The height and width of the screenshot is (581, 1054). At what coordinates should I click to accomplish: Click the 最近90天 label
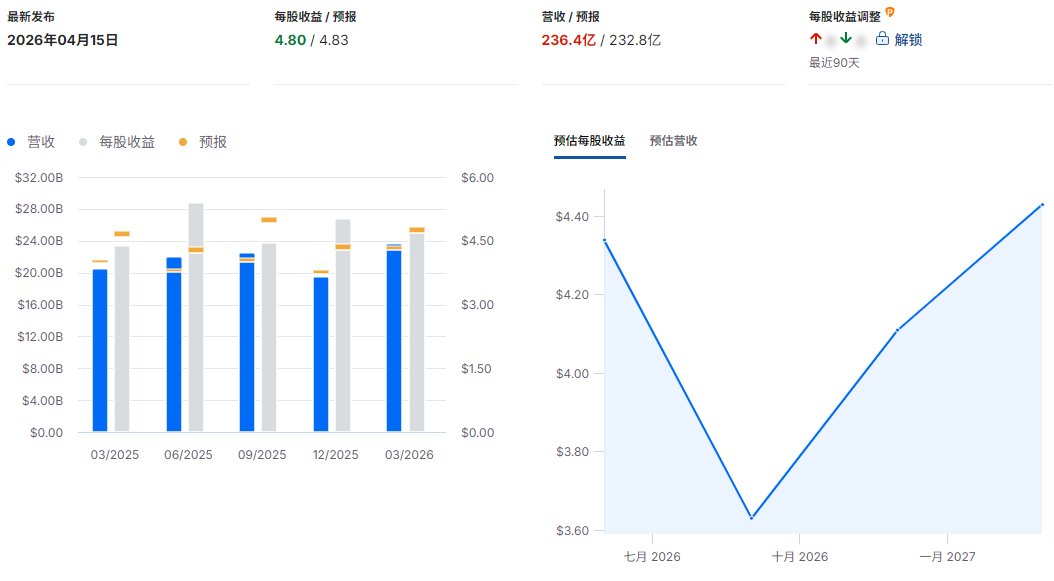tap(834, 63)
